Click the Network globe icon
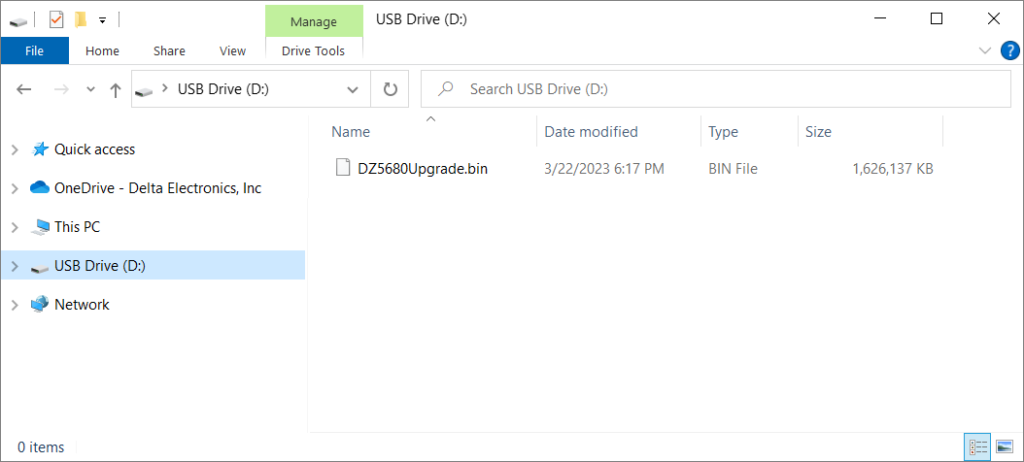Viewport: 1024px width, 462px height. [x=40, y=305]
